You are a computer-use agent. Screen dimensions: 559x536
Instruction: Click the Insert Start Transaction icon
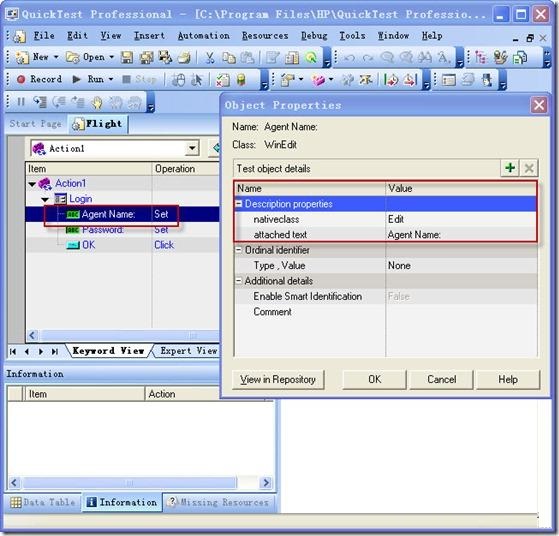391,80
